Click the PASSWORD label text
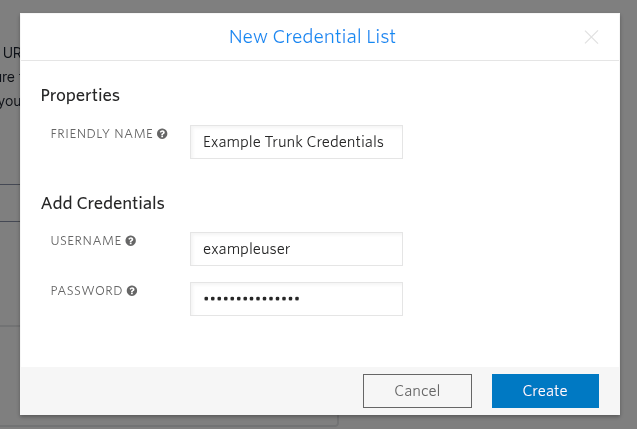 [x=86, y=291]
